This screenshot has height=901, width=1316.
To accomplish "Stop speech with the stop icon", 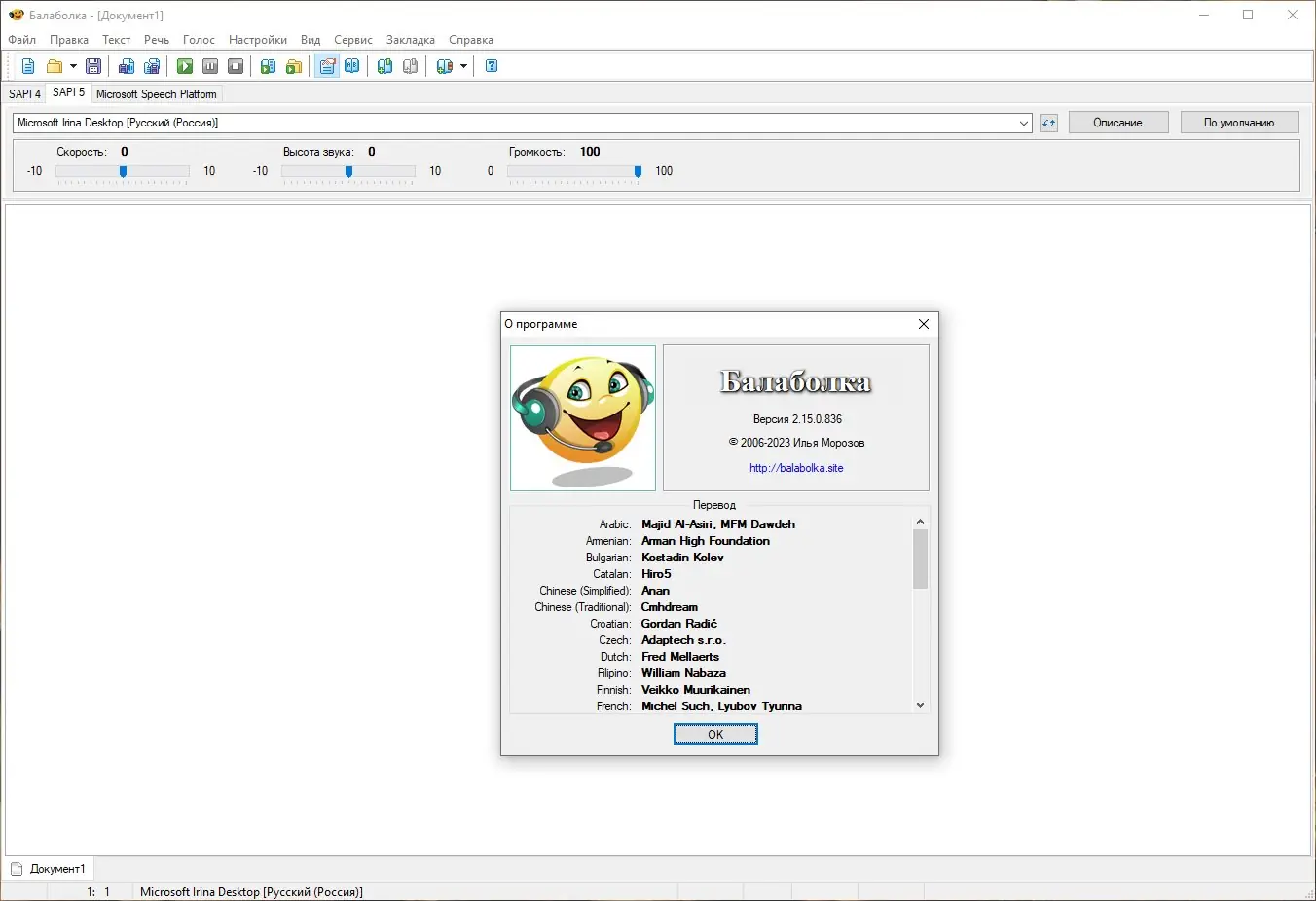I will tap(236, 66).
